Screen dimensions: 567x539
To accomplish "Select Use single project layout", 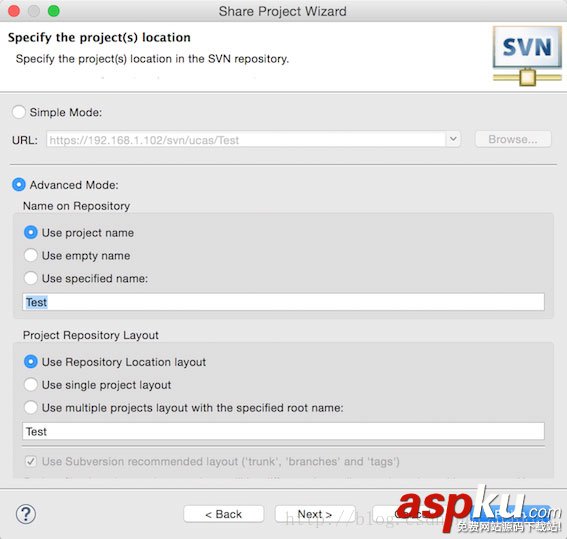I will pyautogui.click(x=31, y=385).
